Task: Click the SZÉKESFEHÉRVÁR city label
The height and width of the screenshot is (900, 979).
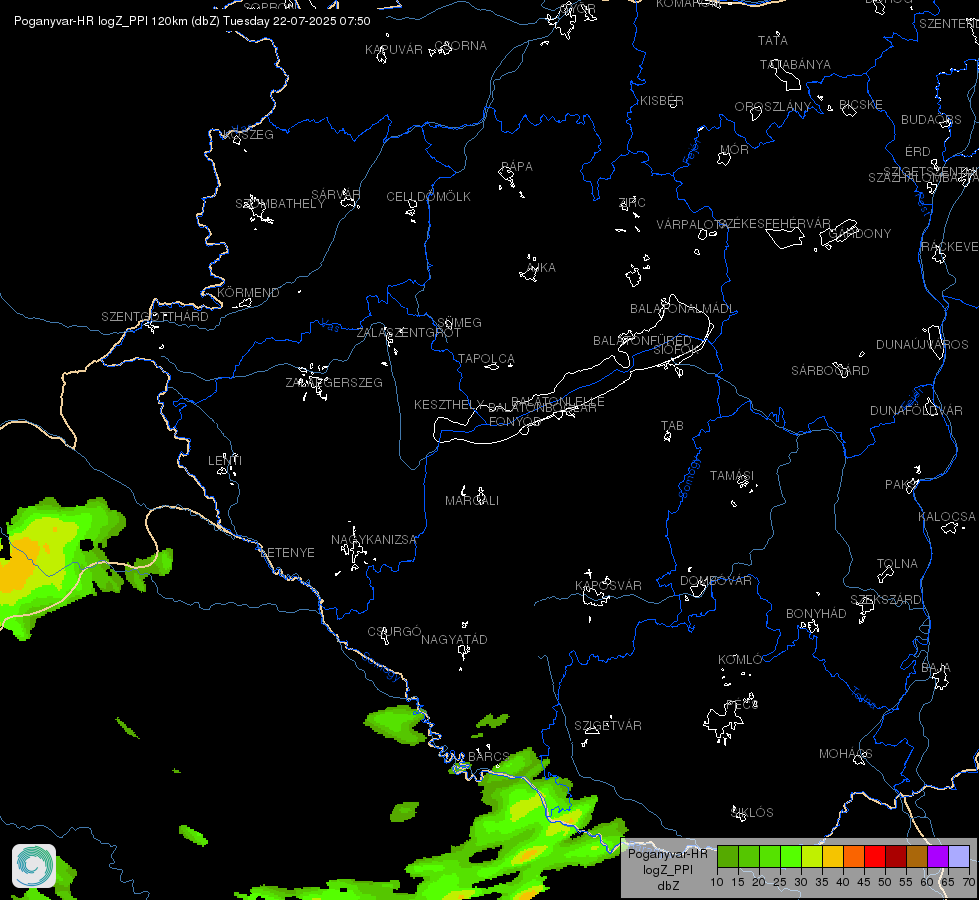Action: pyautogui.click(x=774, y=224)
